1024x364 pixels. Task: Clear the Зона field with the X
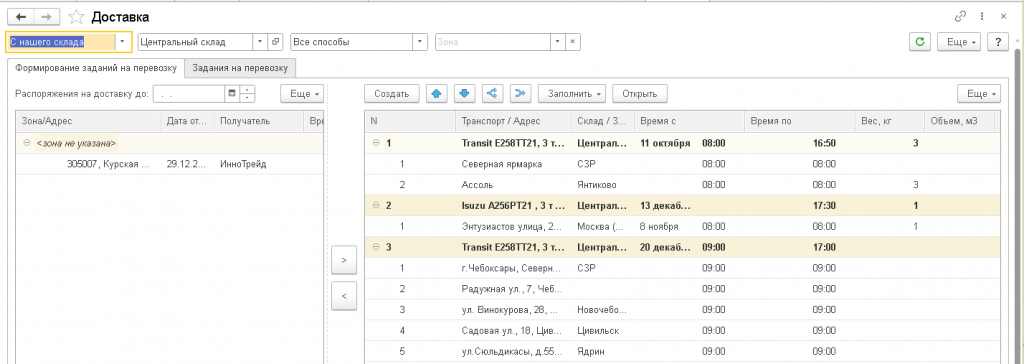pyautogui.click(x=572, y=42)
